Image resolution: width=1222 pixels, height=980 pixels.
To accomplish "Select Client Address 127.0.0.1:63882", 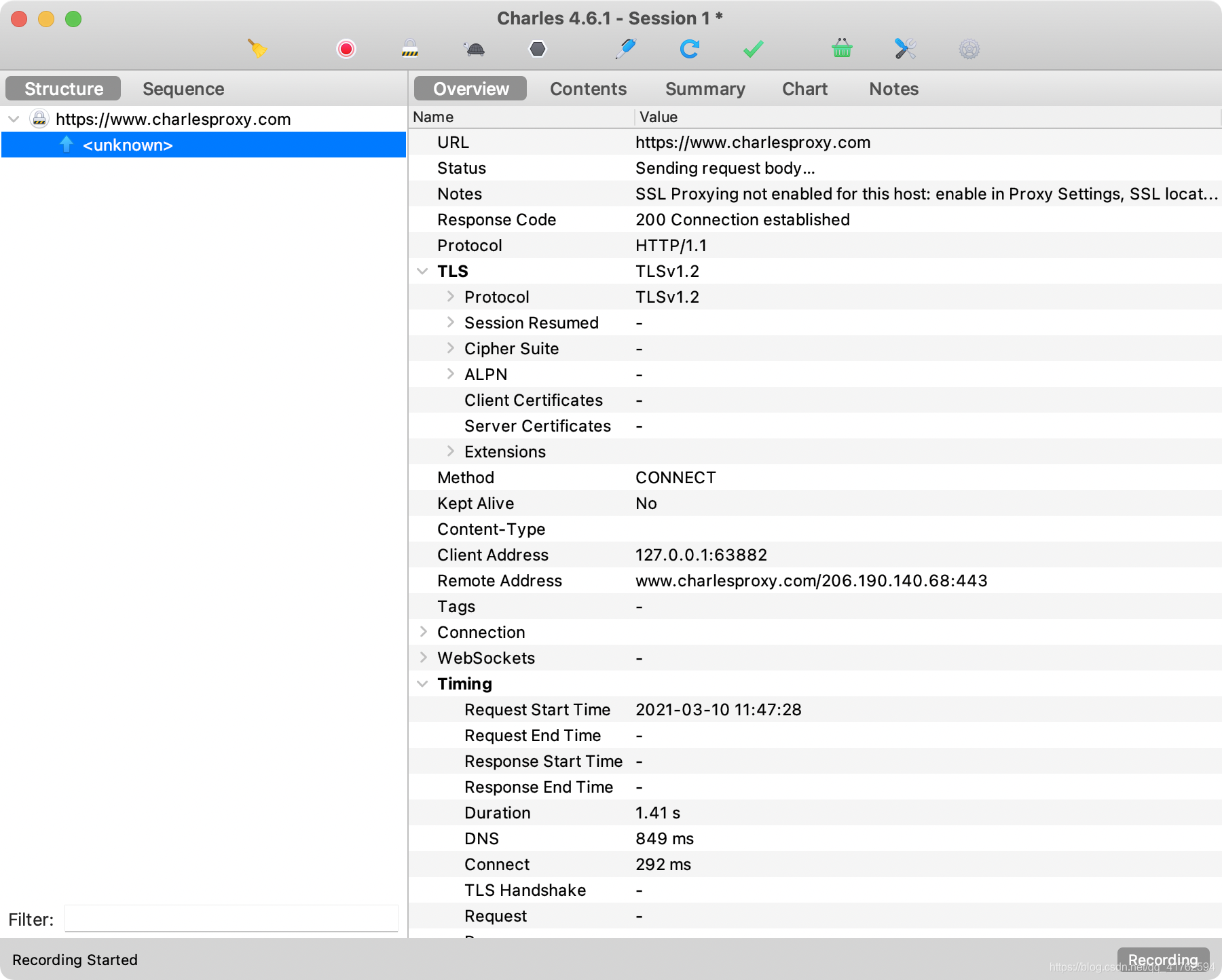I will [701, 555].
